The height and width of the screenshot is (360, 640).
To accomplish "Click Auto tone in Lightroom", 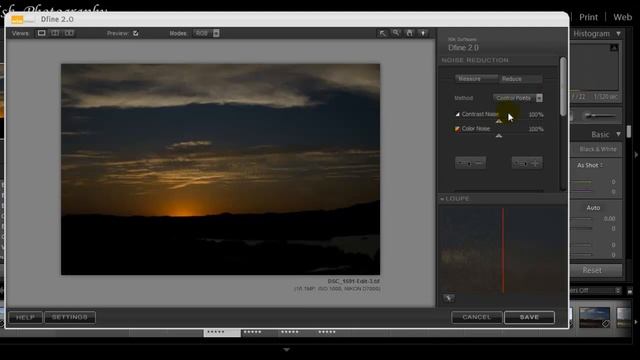I will point(593,208).
